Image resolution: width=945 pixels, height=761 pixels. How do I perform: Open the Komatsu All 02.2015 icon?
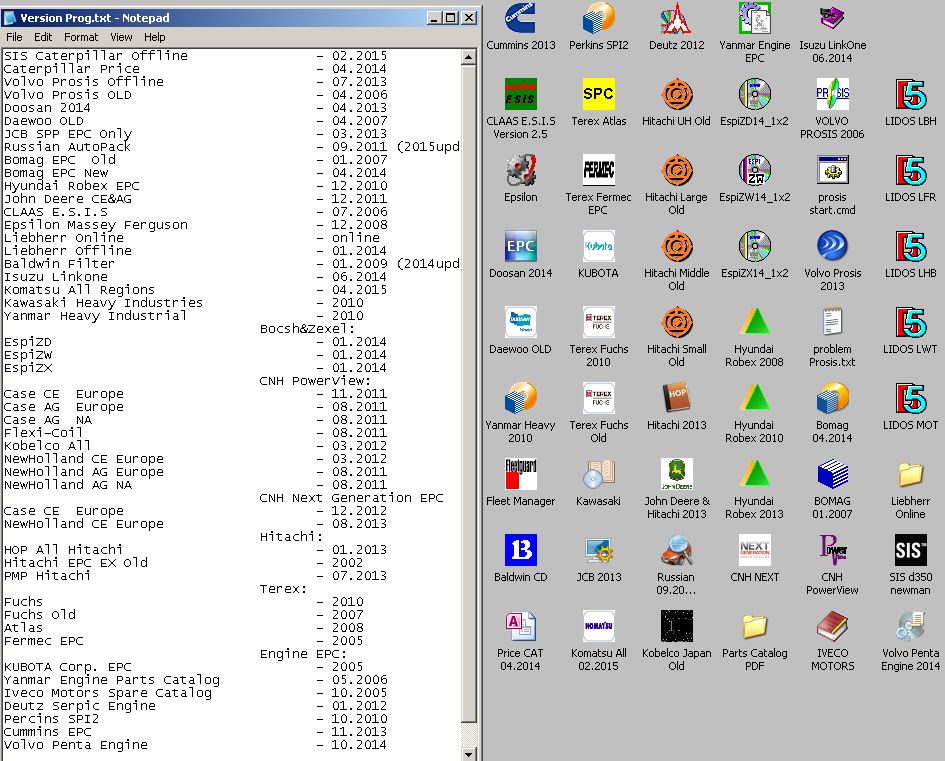click(x=599, y=627)
